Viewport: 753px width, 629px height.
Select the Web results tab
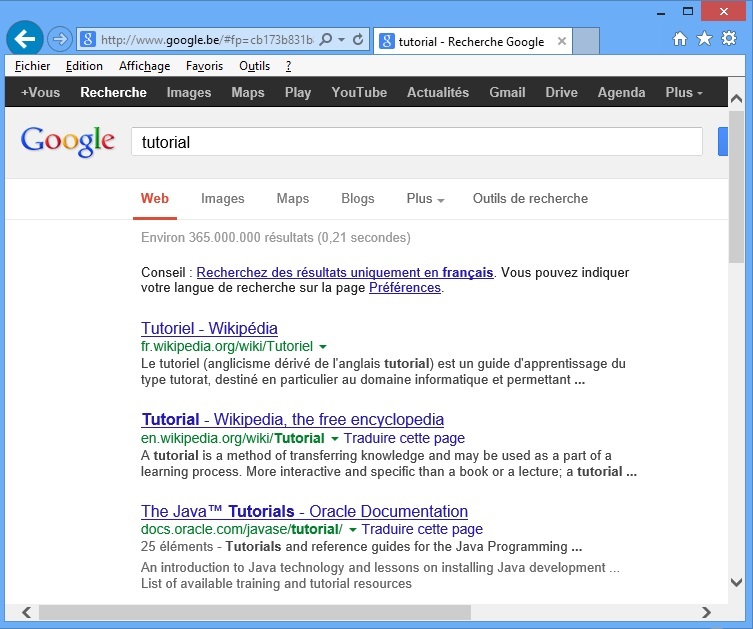click(x=155, y=198)
